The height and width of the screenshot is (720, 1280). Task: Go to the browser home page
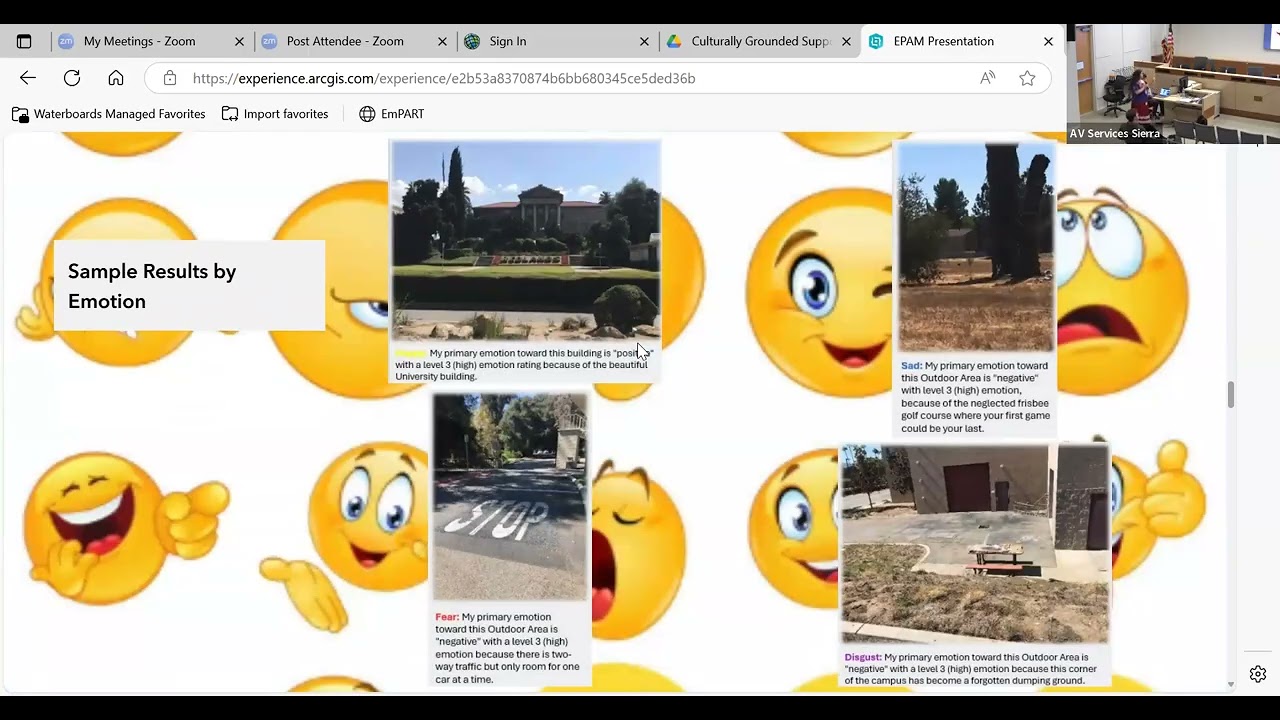[x=116, y=78]
